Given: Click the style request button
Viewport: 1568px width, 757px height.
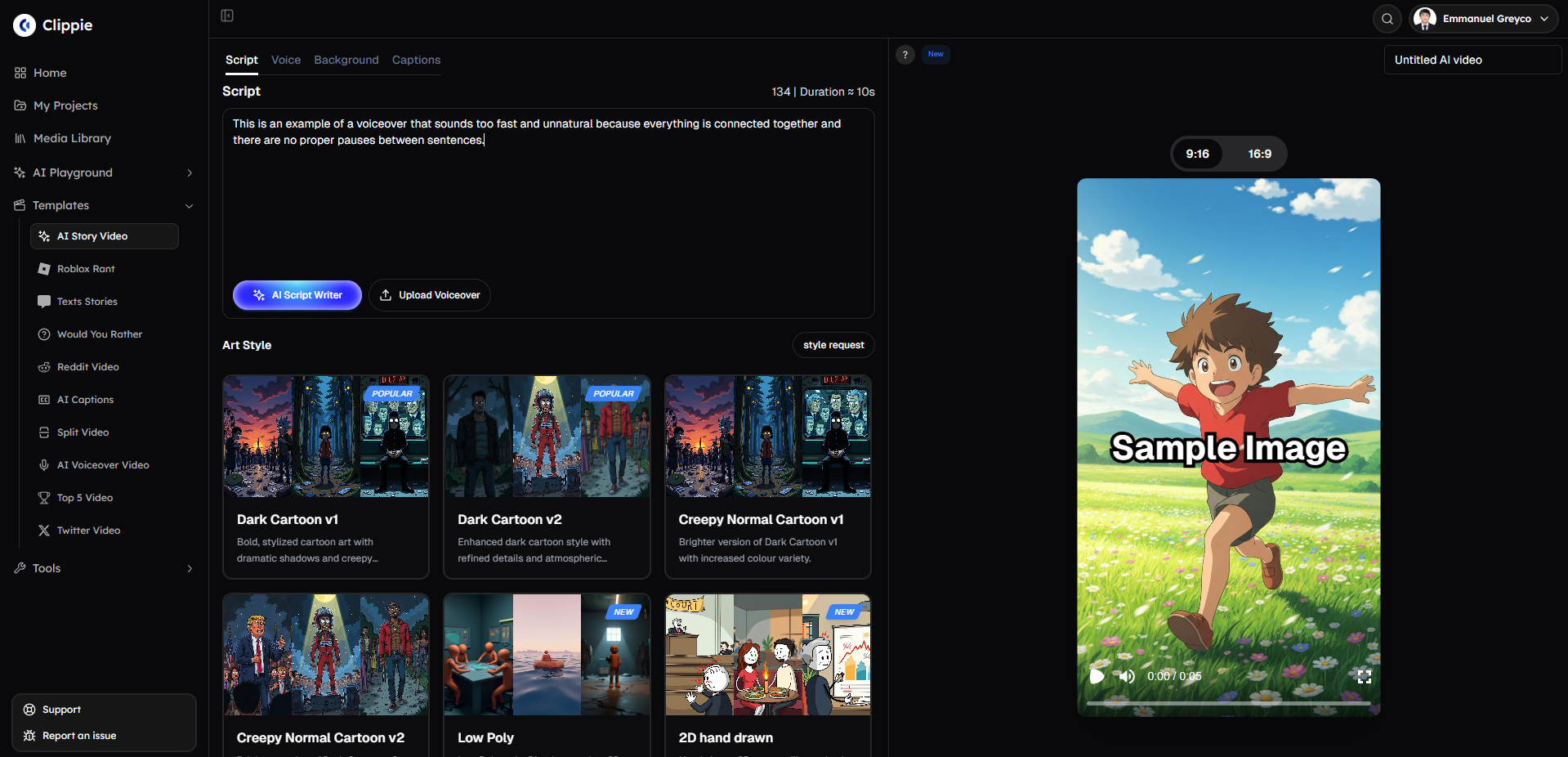Looking at the screenshot, I should [833, 345].
